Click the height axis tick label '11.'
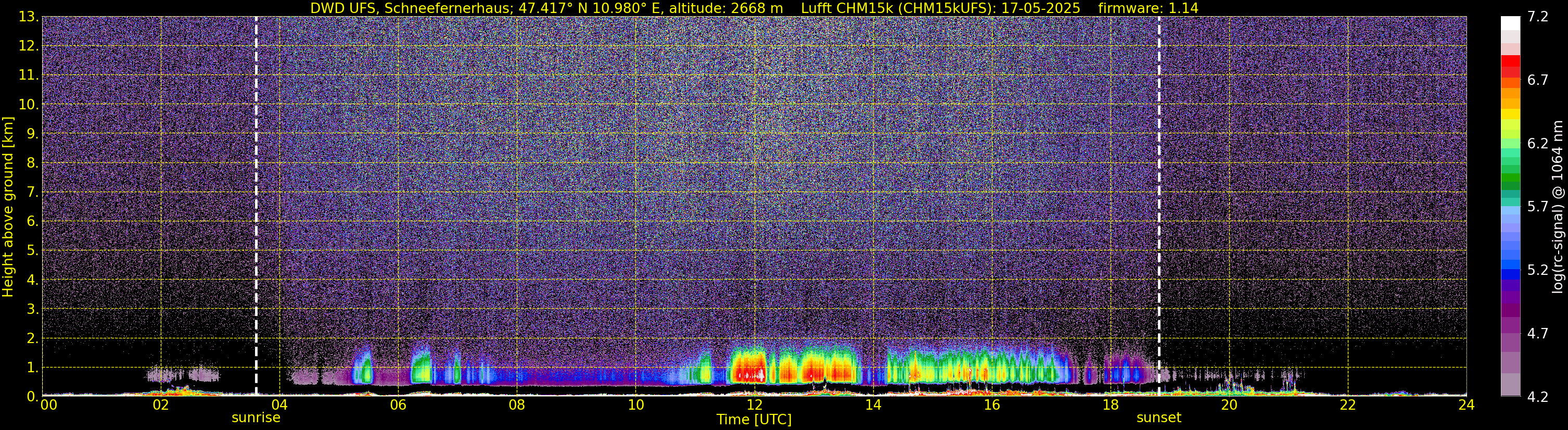The image size is (1568, 430). pos(28,75)
